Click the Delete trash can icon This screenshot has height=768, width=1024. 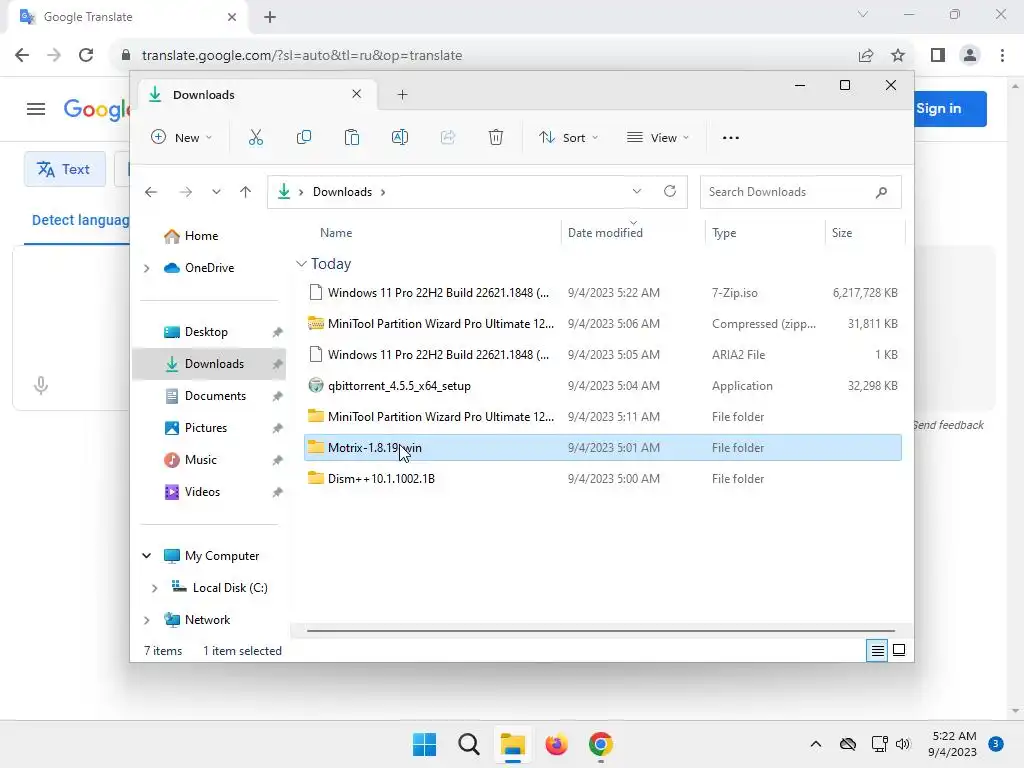pos(496,138)
